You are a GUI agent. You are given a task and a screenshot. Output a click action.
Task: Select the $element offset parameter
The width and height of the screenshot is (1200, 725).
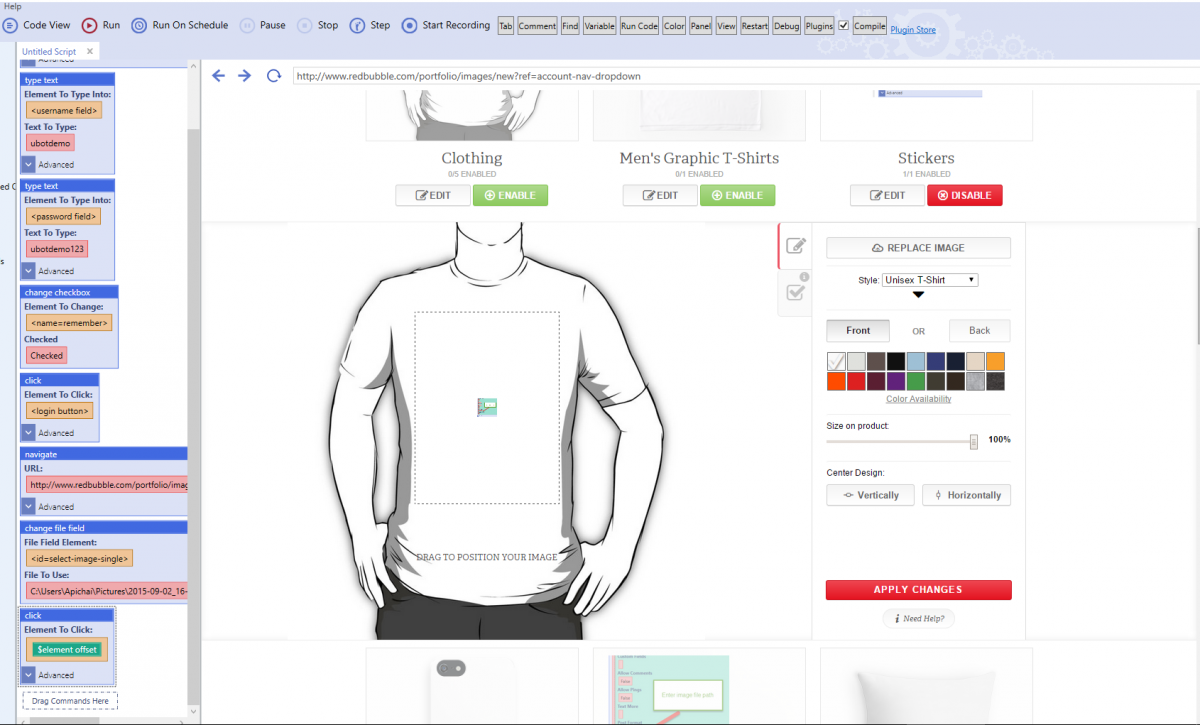(66, 649)
